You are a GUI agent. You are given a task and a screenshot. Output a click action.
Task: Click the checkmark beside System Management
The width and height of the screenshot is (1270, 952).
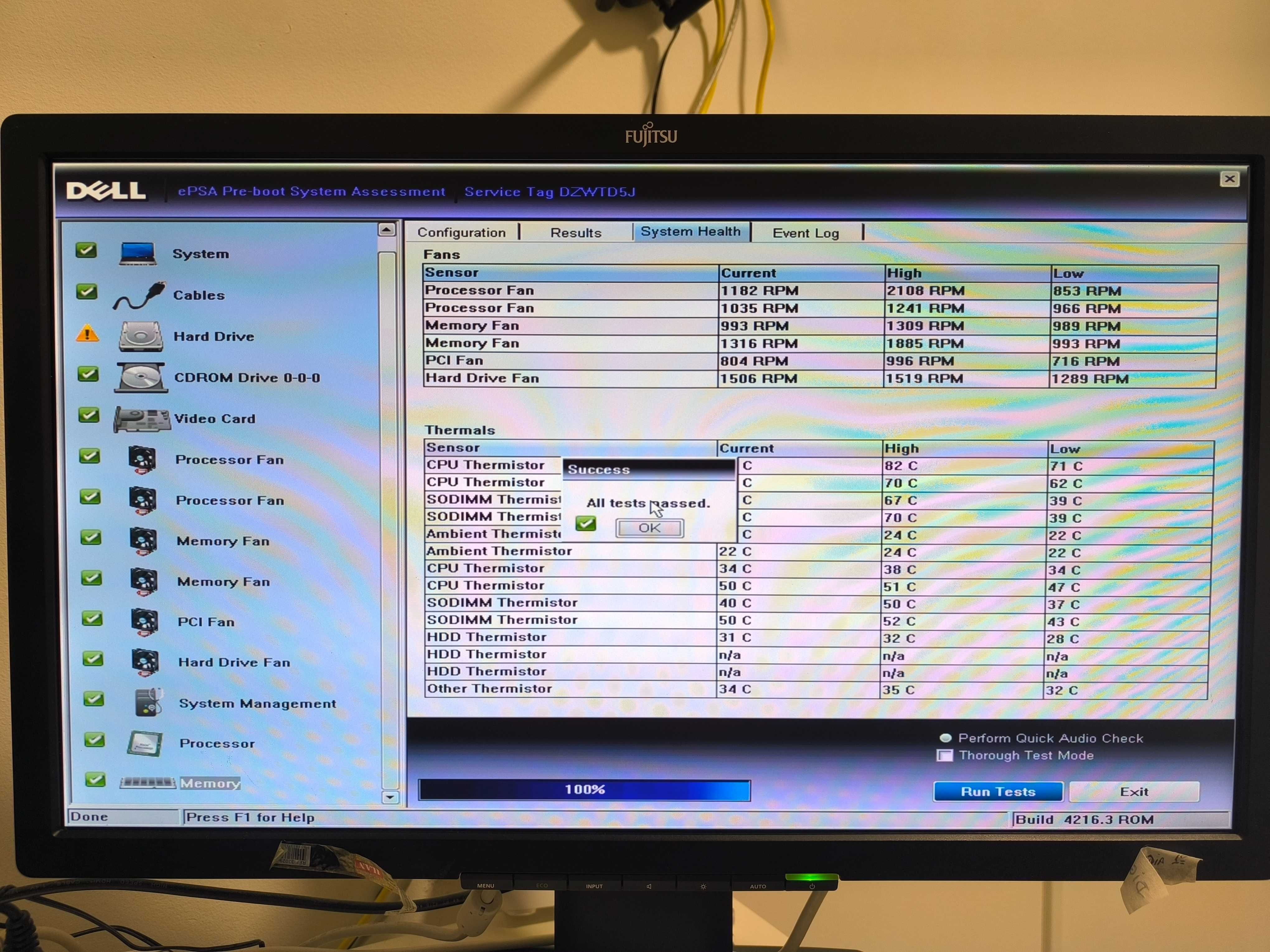coord(94,699)
